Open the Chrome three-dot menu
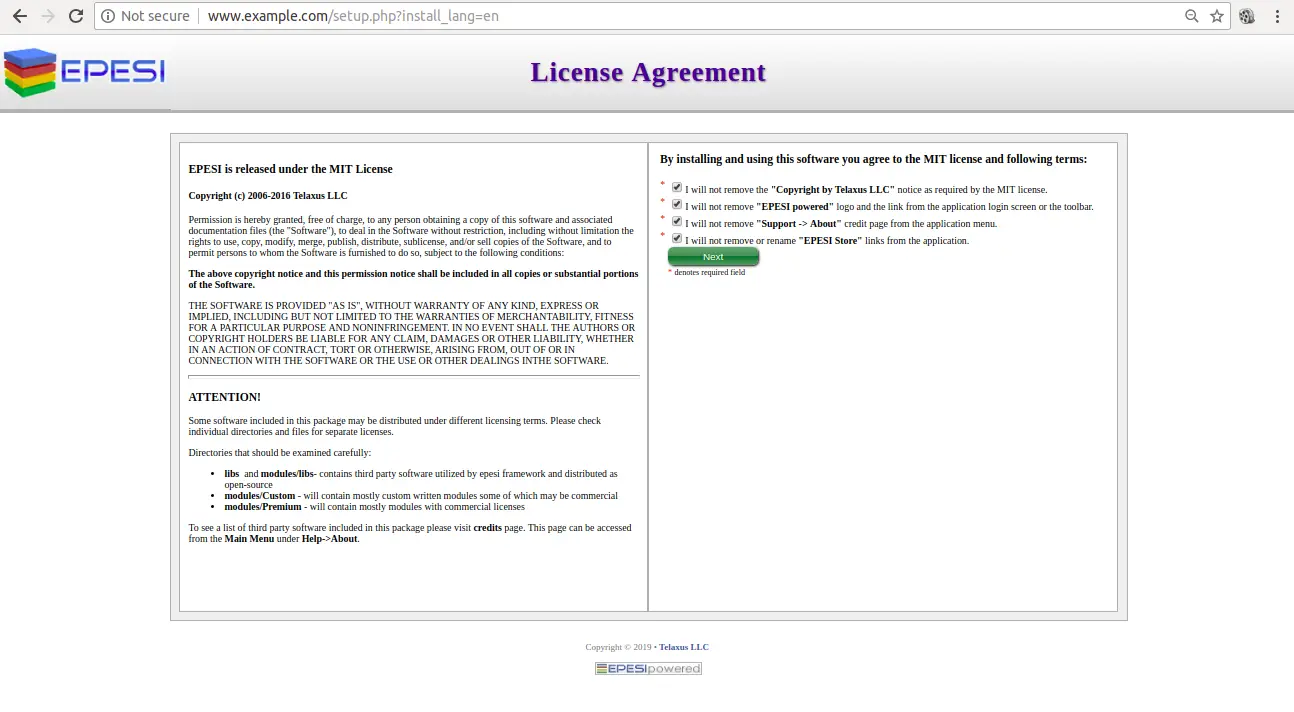1294x712 pixels. coord(1277,16)
